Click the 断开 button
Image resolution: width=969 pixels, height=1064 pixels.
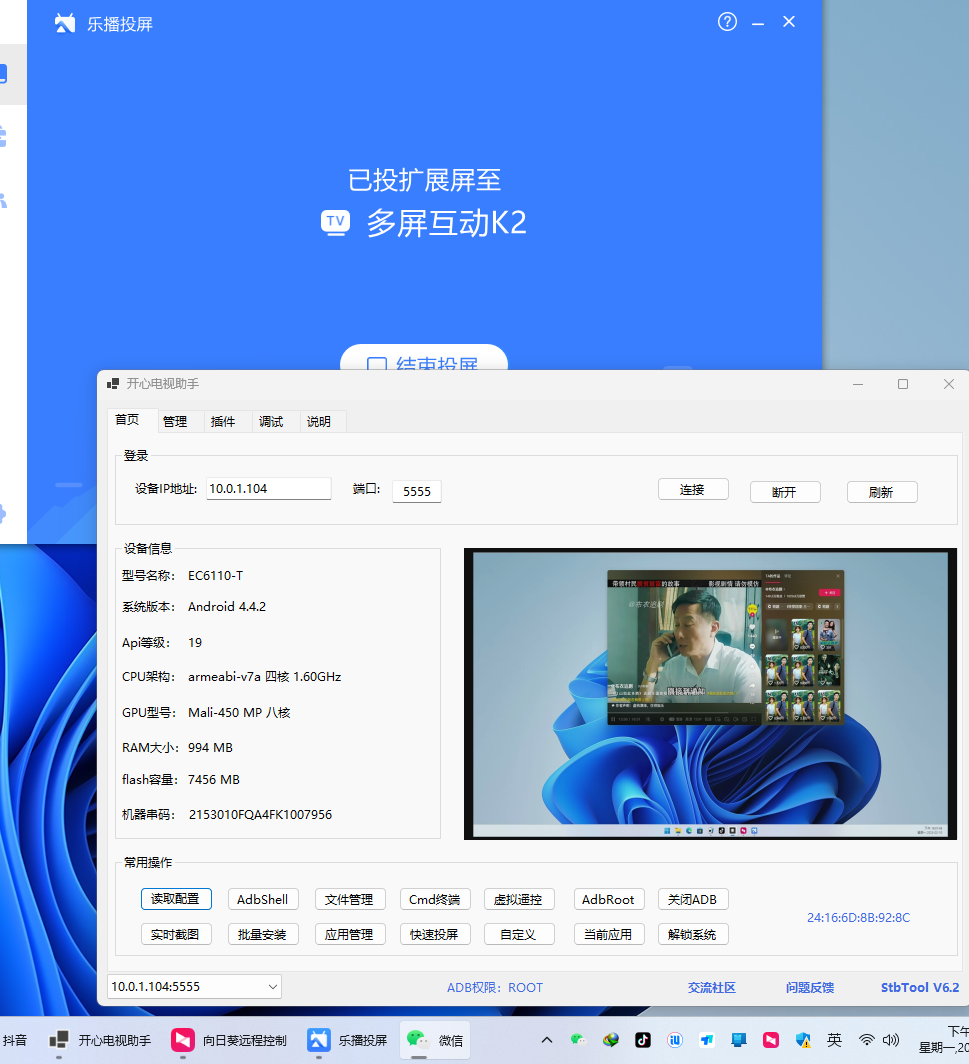tap(785, 492)
